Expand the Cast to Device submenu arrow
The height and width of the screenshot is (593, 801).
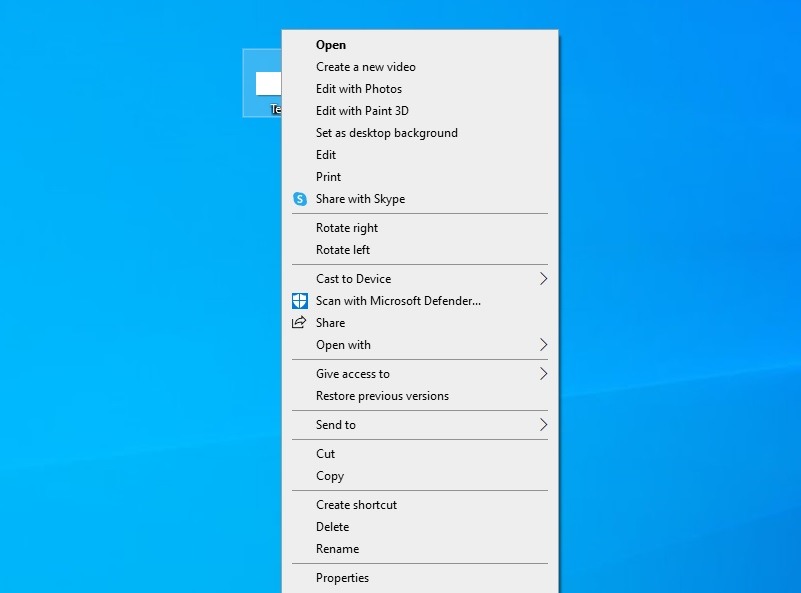[x=543, y=279]
